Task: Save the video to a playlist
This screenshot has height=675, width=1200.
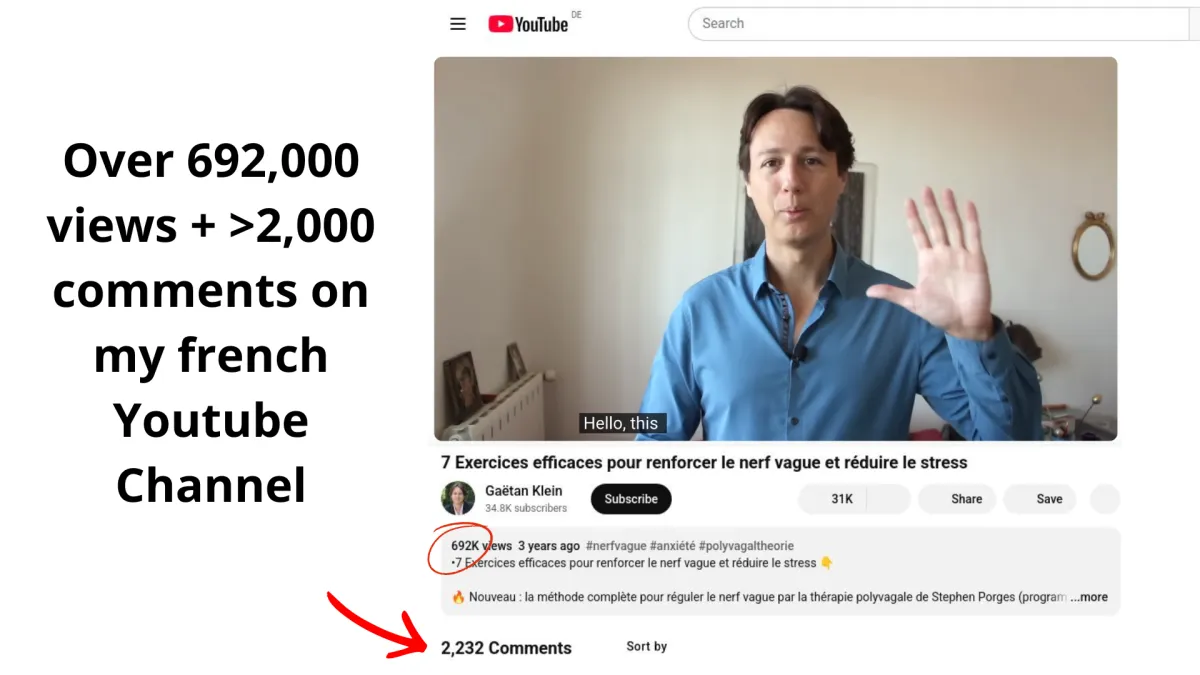Action: coord(1040,499)
